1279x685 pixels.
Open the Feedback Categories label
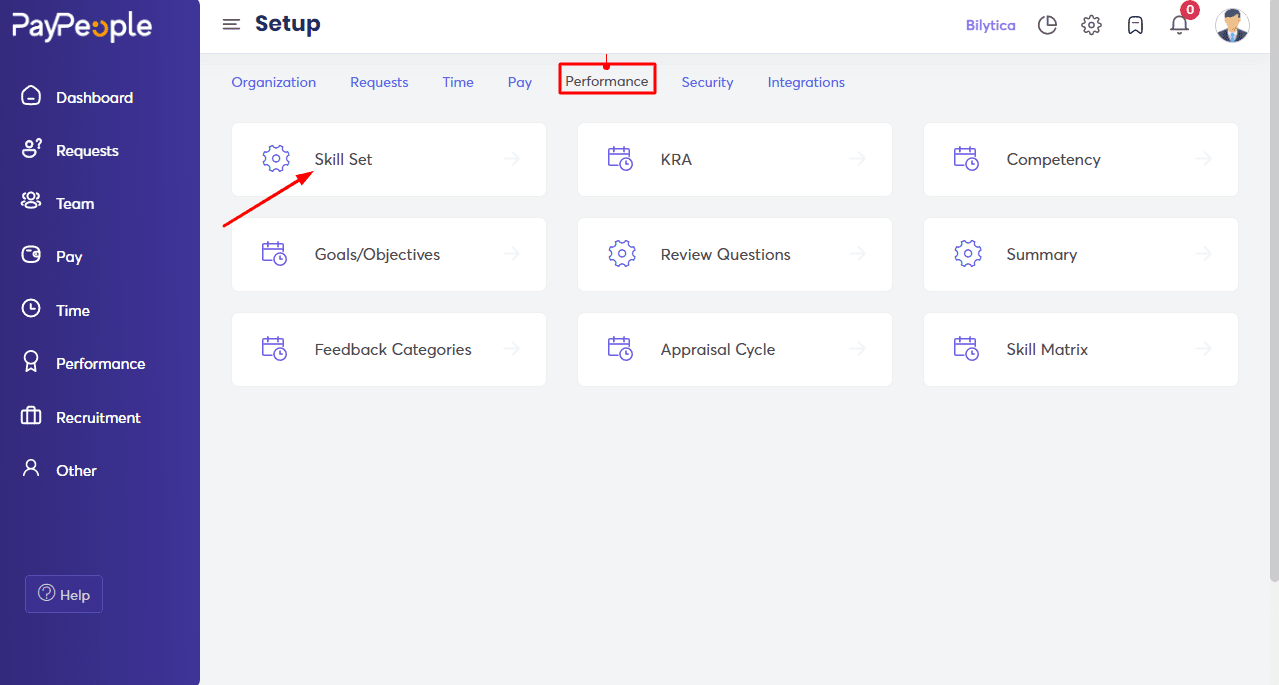click(393, 349)
